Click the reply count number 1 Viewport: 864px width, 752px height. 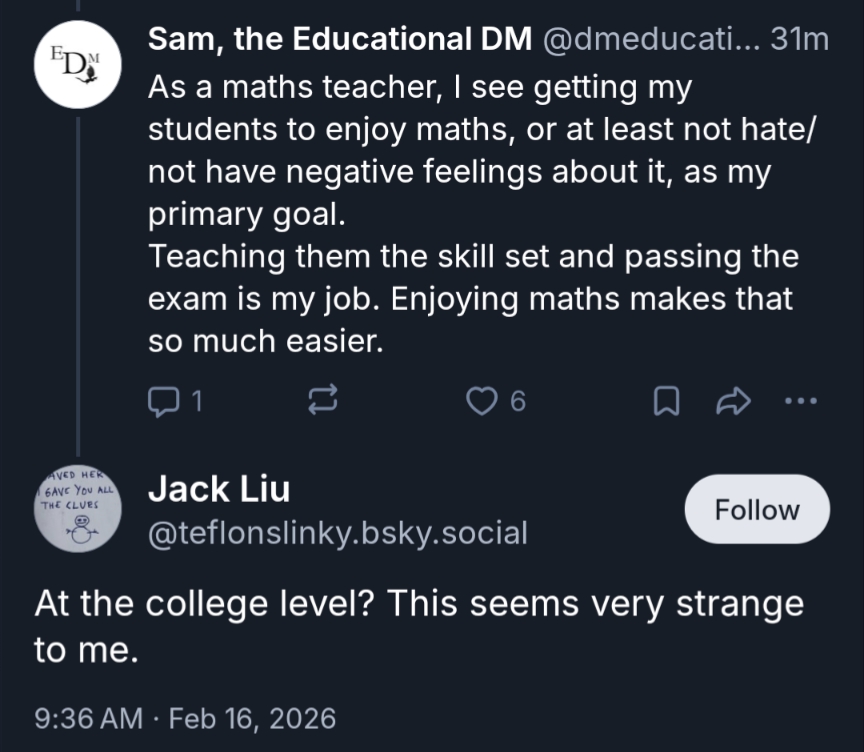196,402
